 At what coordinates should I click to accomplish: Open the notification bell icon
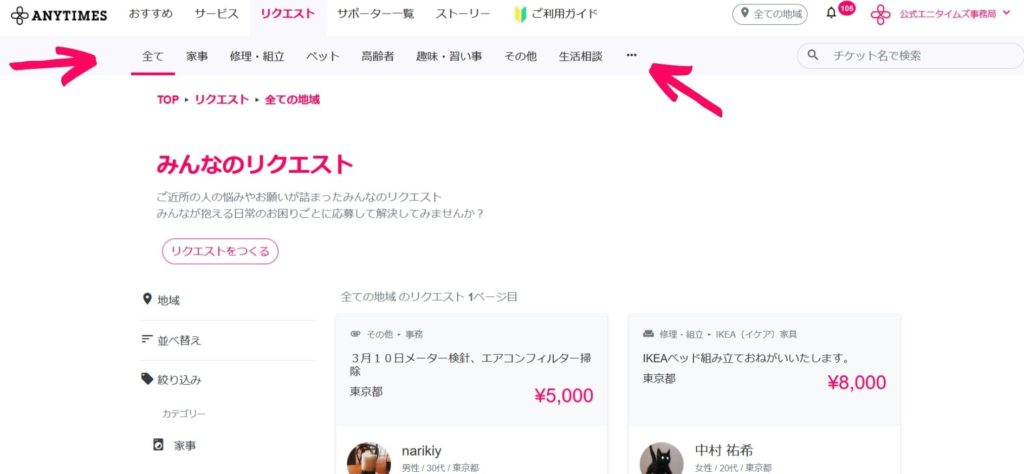[831, 14]
